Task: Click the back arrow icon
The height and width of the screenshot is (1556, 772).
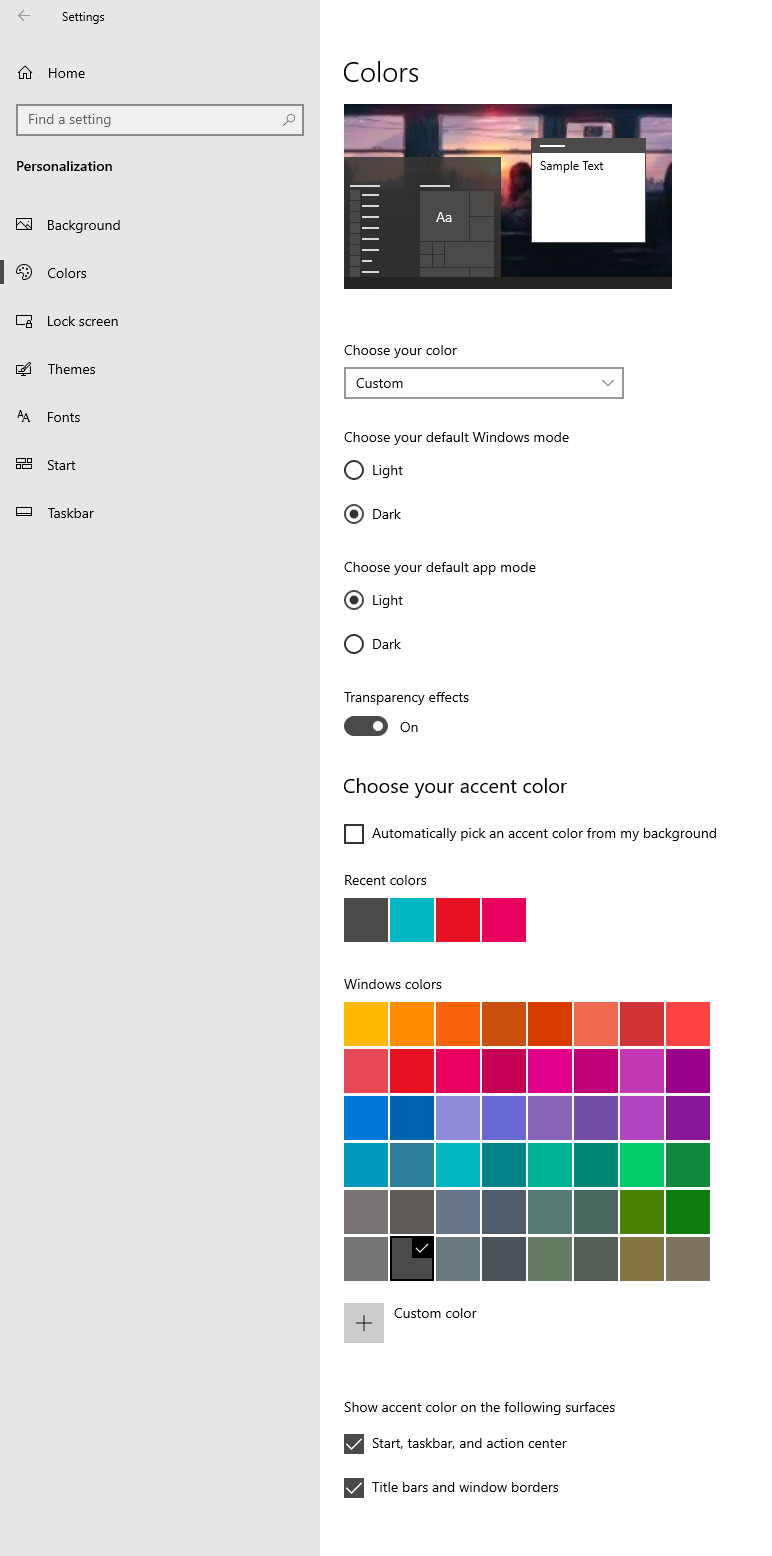Action: pos(24,16)
